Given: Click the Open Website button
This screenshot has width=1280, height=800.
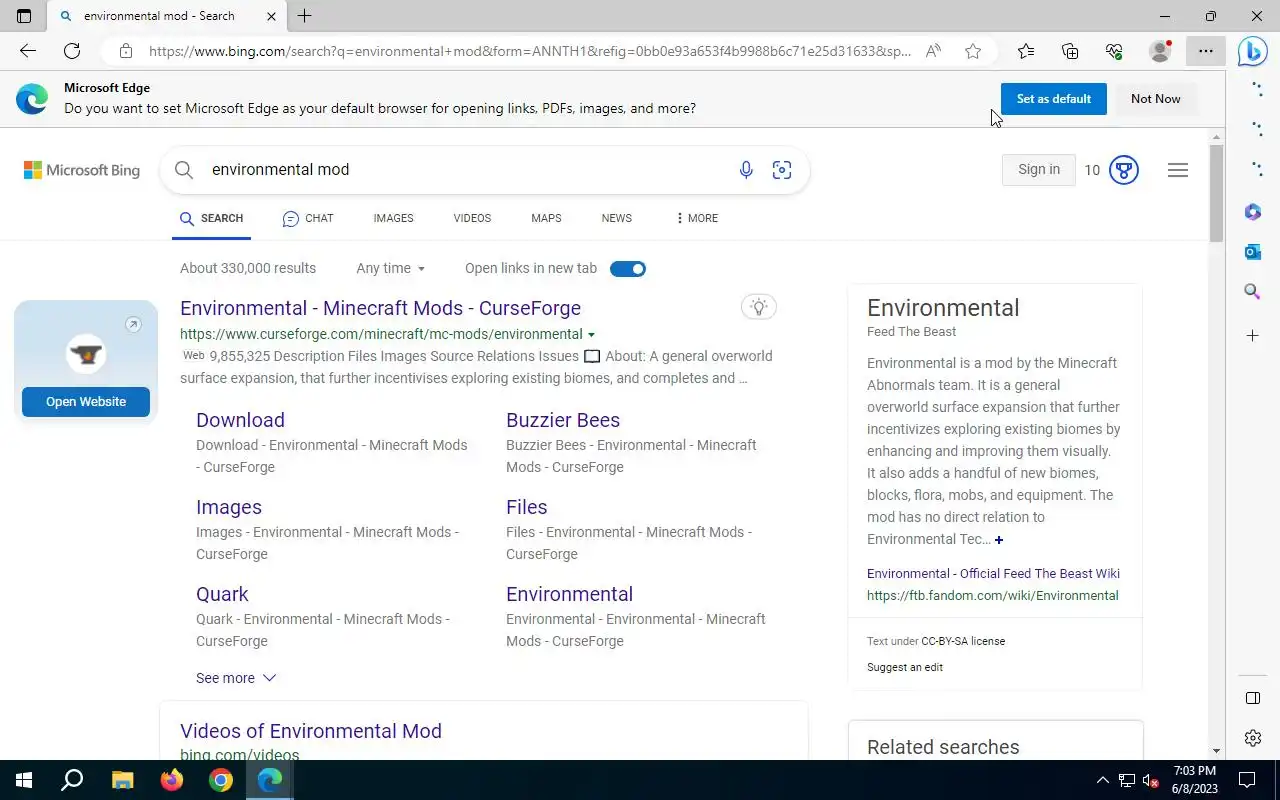Looking at the screenshot, I should tap(86, 402).
